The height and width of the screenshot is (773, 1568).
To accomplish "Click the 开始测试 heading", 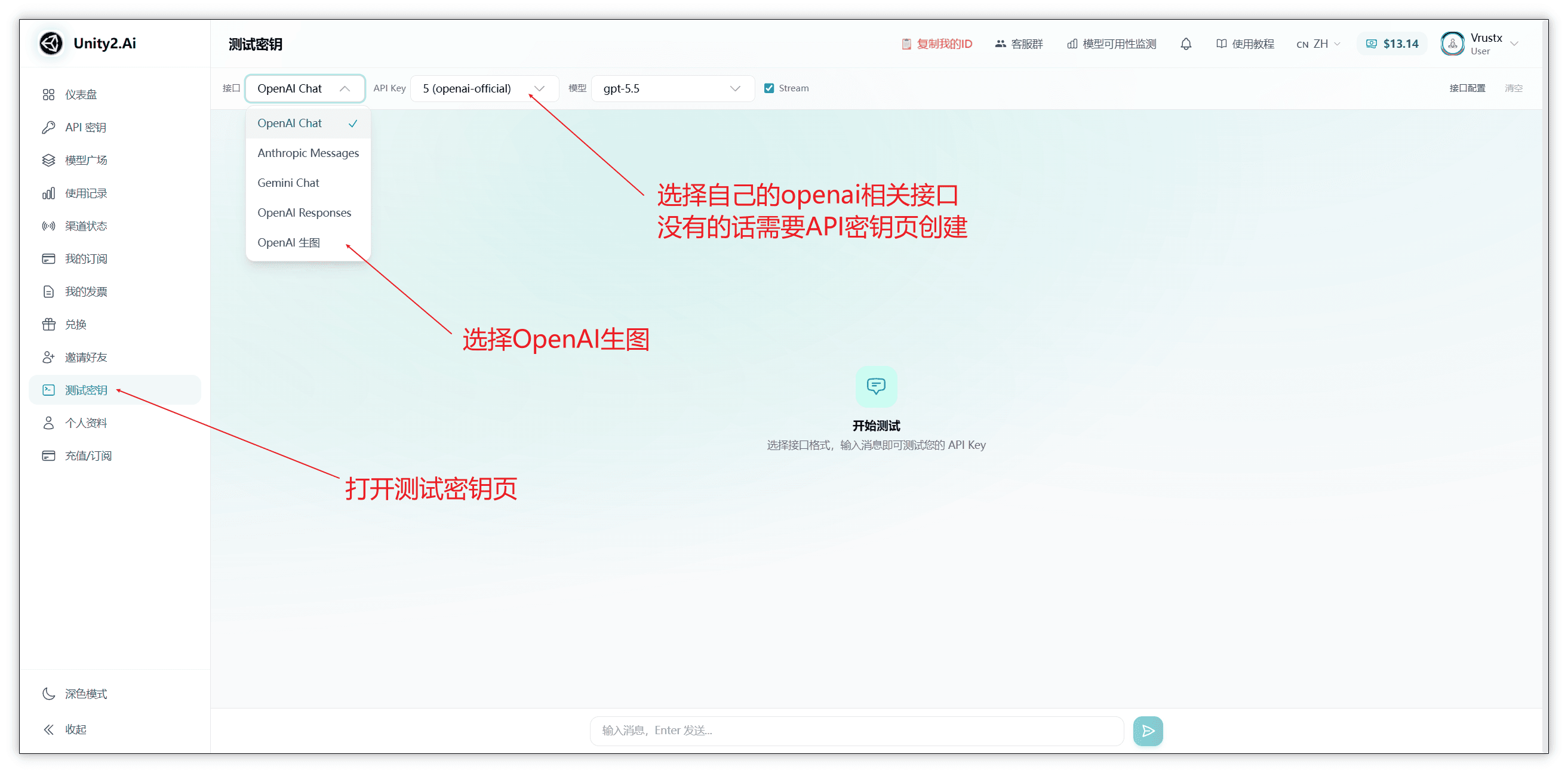I will pyautogui.click(x=876, y=426).
